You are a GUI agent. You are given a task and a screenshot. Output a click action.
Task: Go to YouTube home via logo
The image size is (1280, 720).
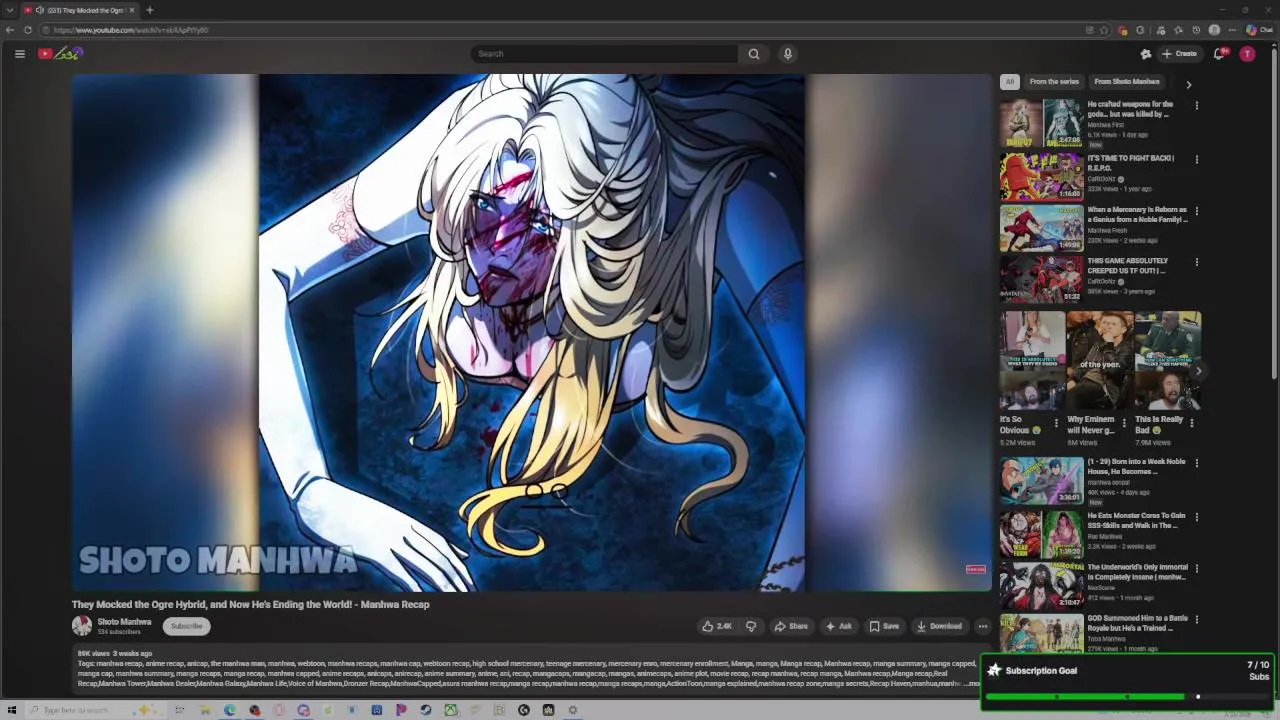(x=60, y=54)
